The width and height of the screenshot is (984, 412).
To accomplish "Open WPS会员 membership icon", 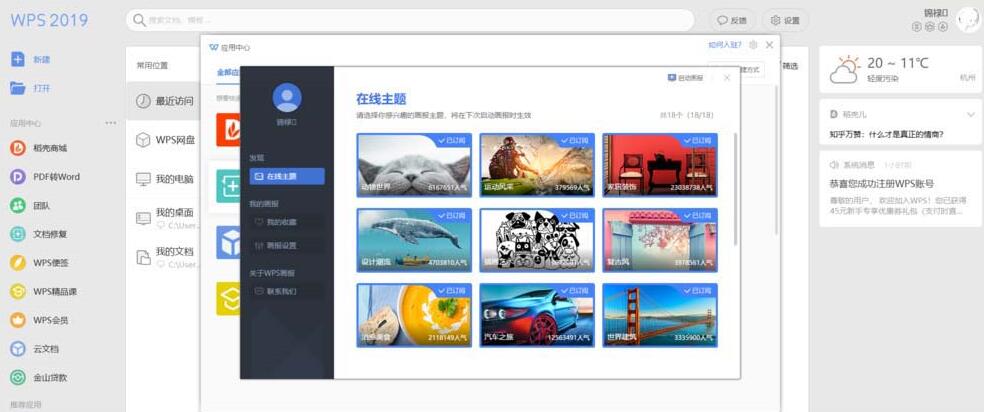I will (18, 320).
